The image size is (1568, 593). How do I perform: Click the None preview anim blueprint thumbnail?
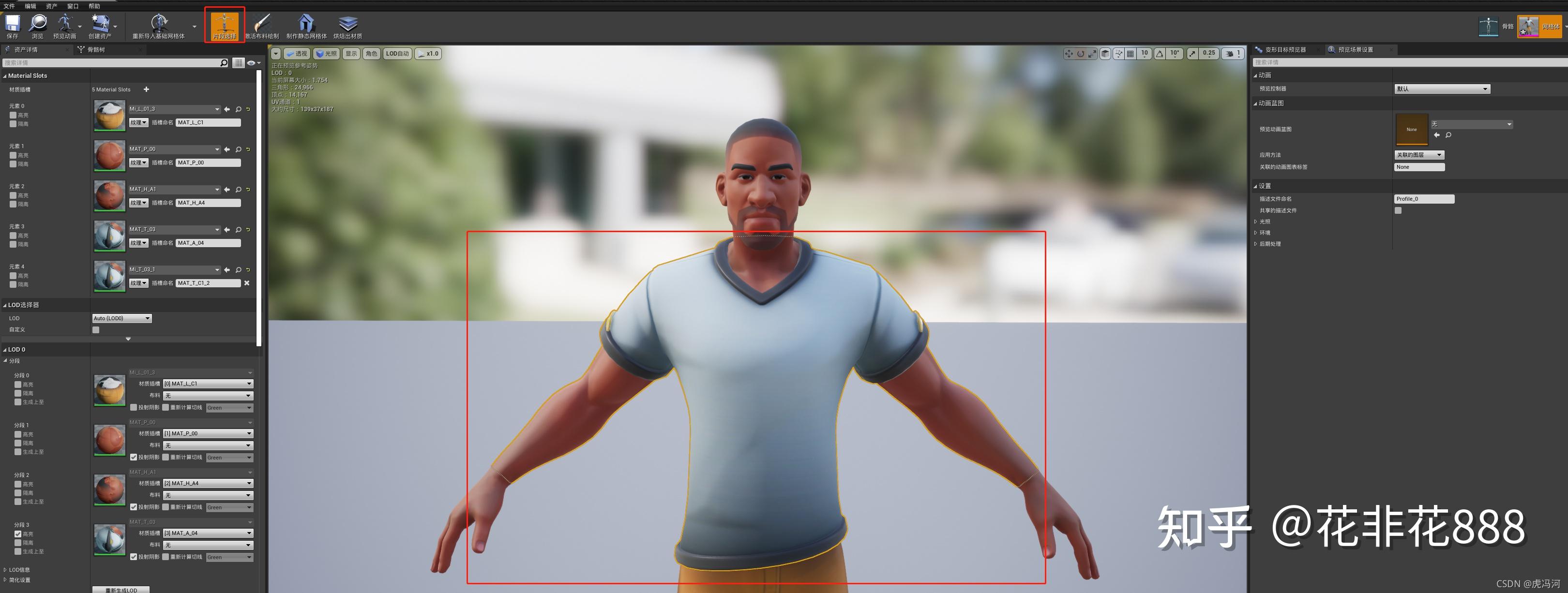coord(1412,130)
